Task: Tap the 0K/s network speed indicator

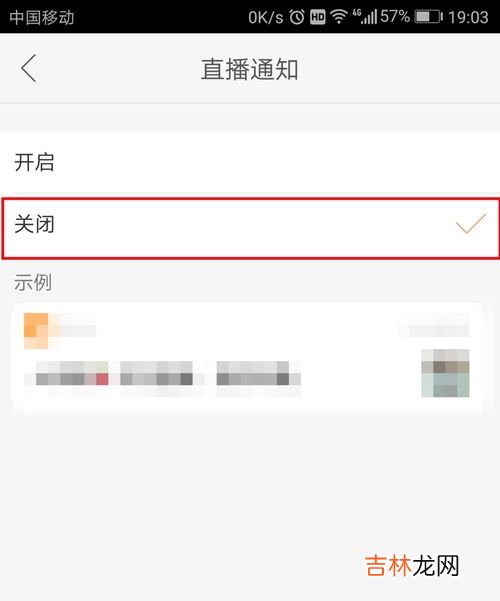Action: pos(266,17)
